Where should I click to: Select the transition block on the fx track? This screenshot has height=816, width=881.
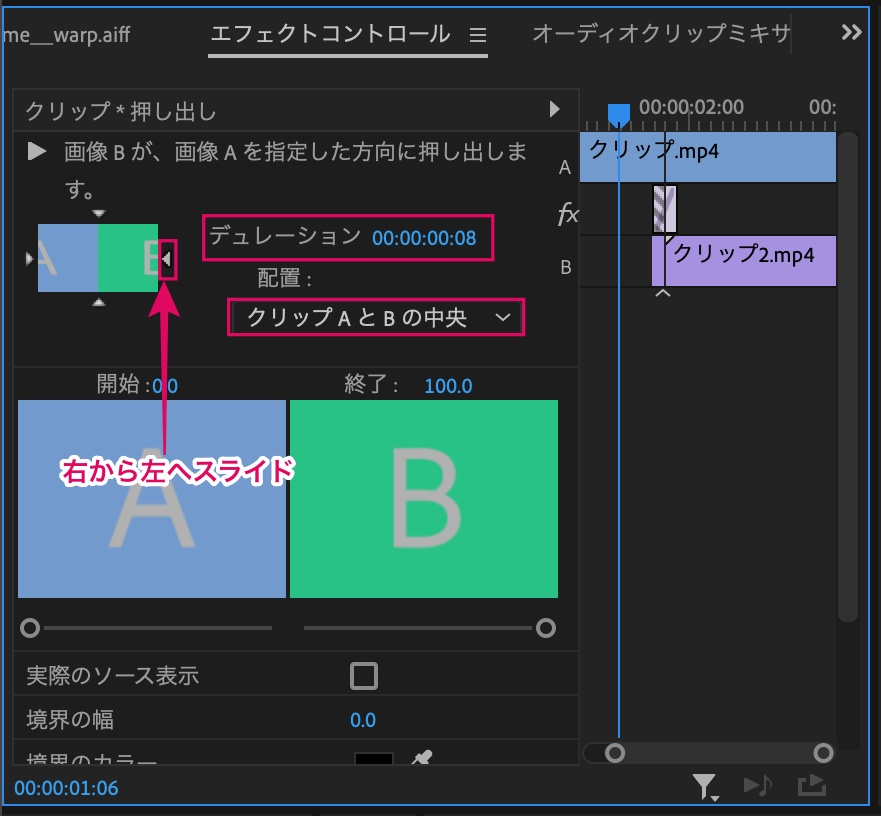click(x=664, y=209)
